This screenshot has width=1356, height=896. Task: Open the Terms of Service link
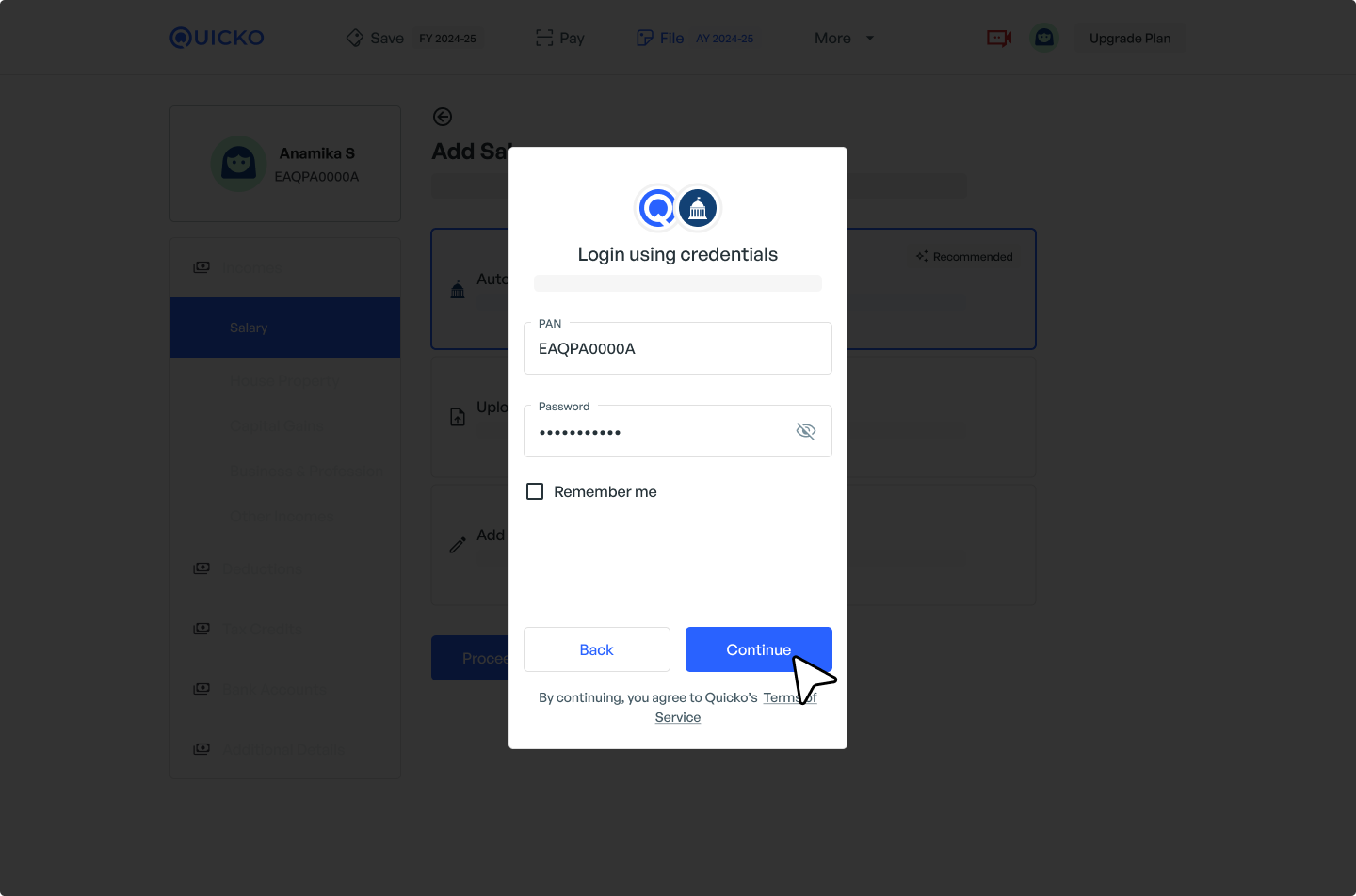pyautogui.click(x=736, y=708)
